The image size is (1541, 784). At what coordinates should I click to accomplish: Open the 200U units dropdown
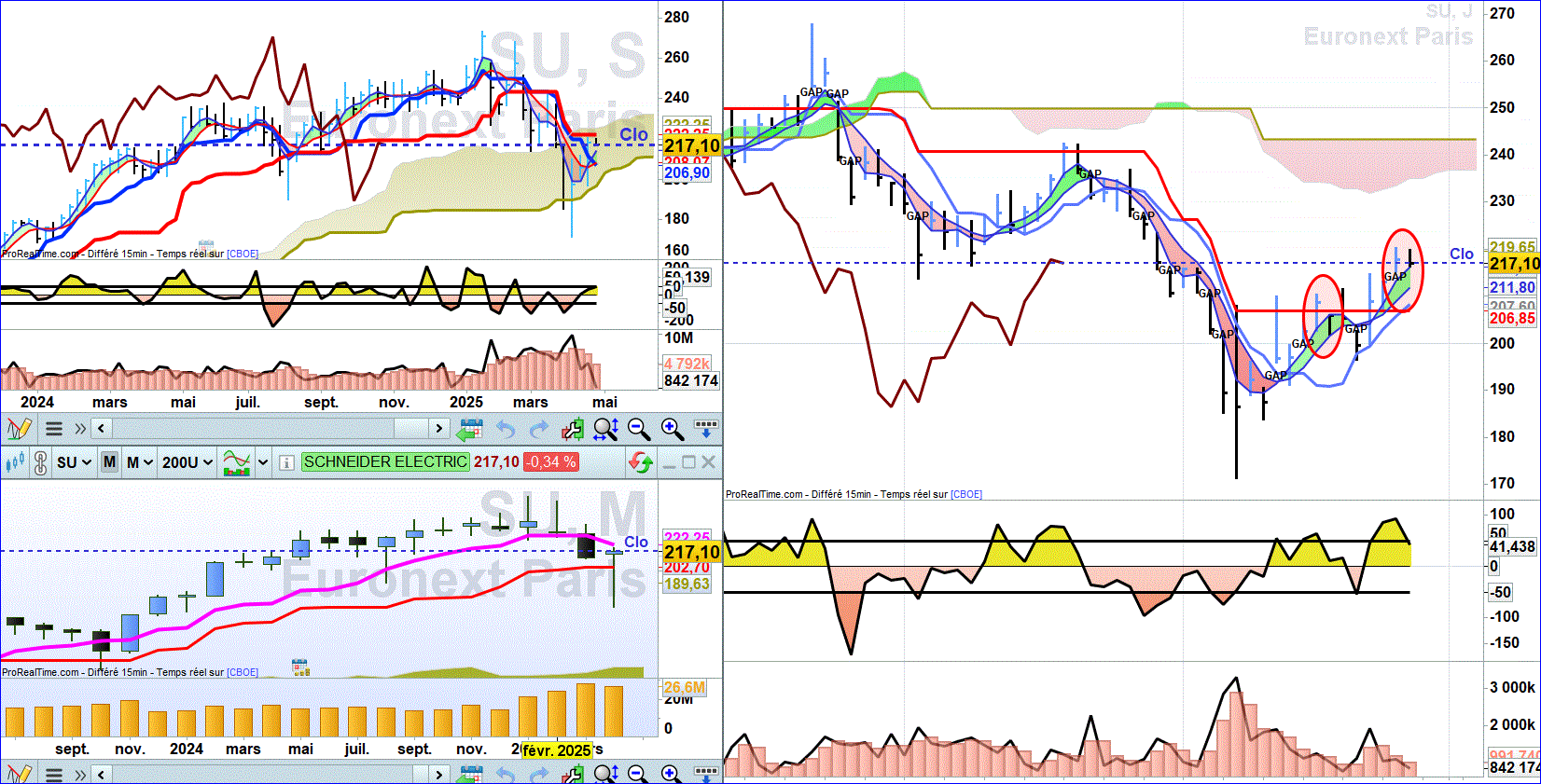click(x=187, y=462)
